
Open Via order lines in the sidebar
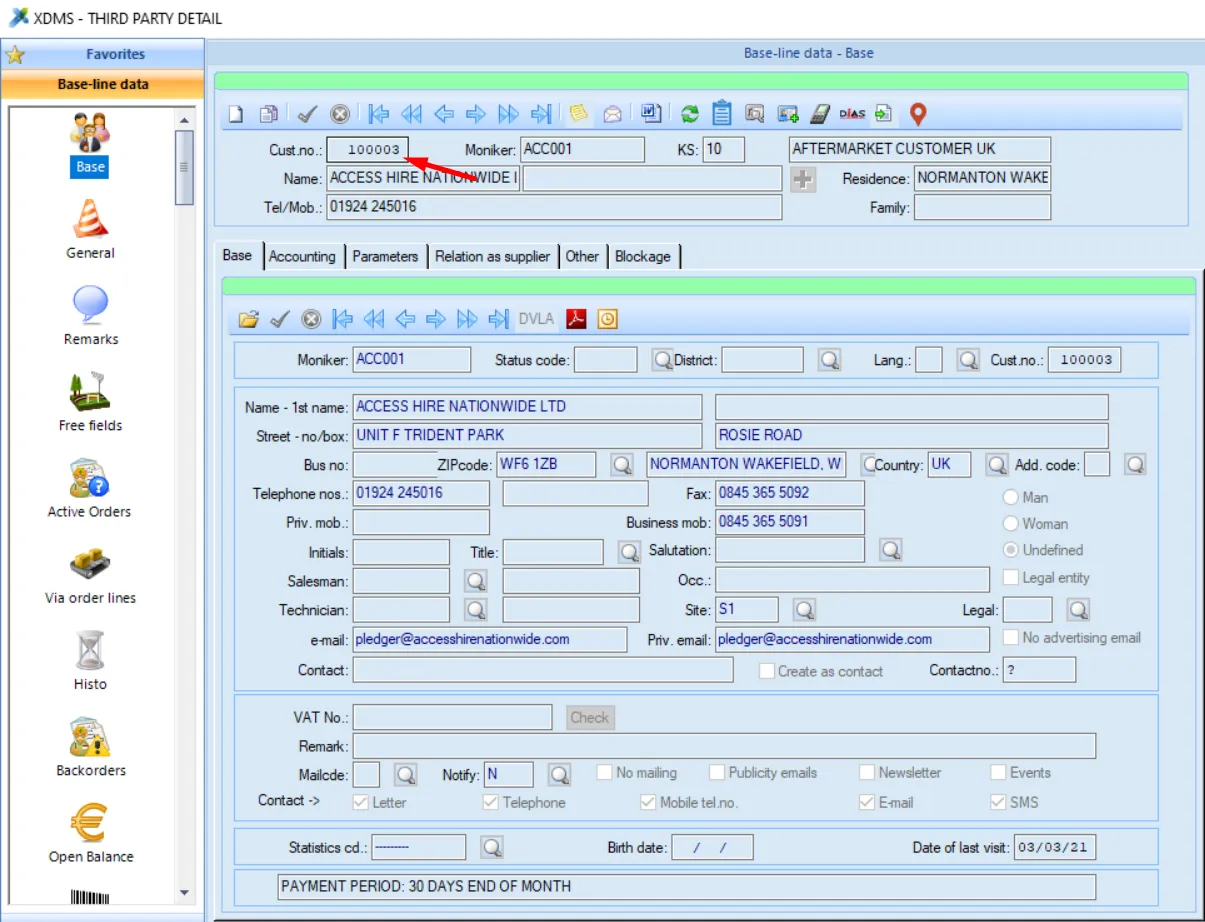(90, 575)
